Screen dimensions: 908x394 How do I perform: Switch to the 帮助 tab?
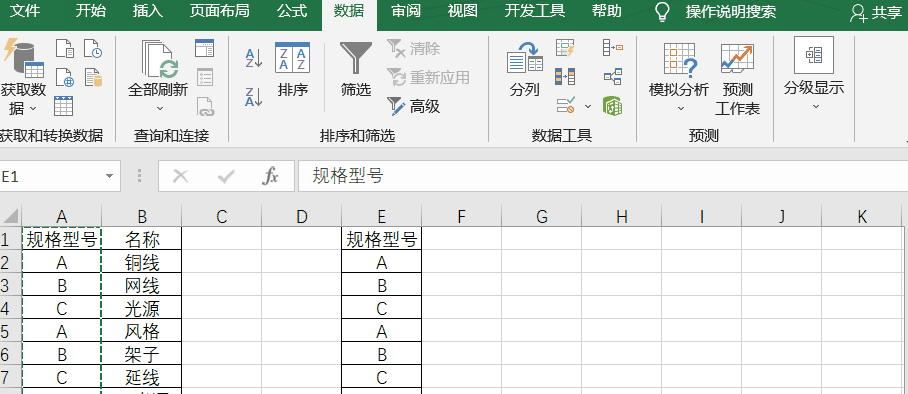[x=607, y=11]
